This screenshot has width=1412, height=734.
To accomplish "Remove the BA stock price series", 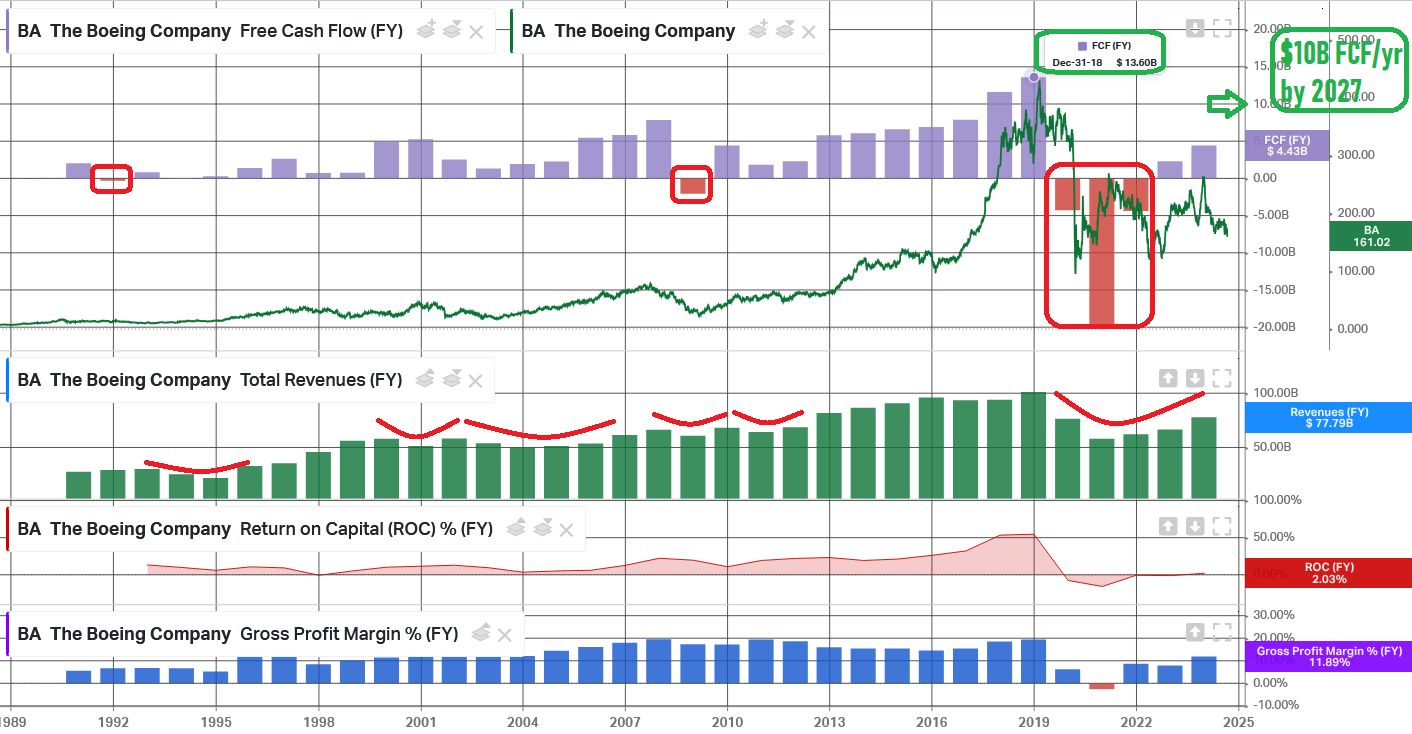I will (x=809, y=31).
